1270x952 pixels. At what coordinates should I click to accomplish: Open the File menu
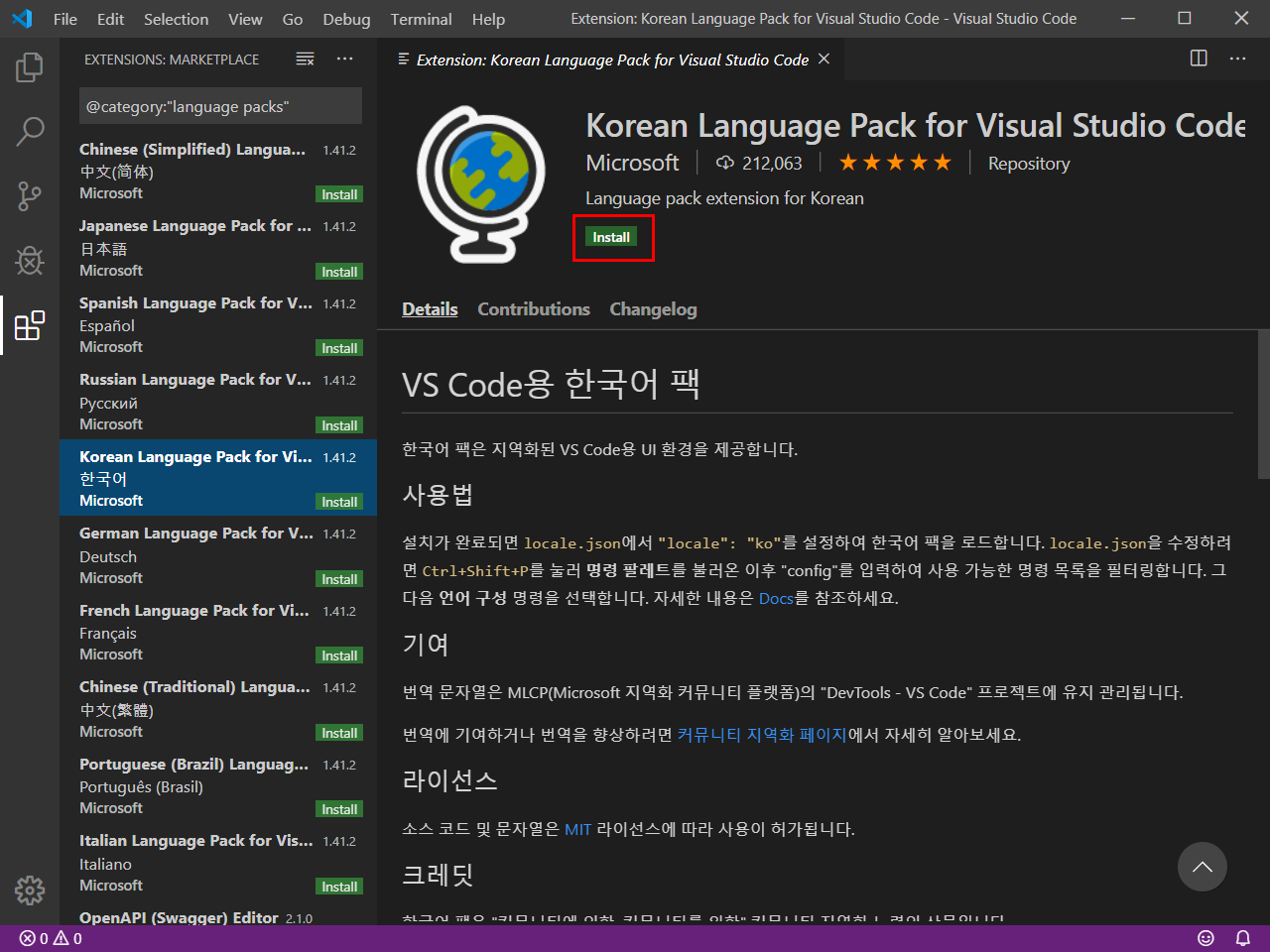click(x=65, y=19)
